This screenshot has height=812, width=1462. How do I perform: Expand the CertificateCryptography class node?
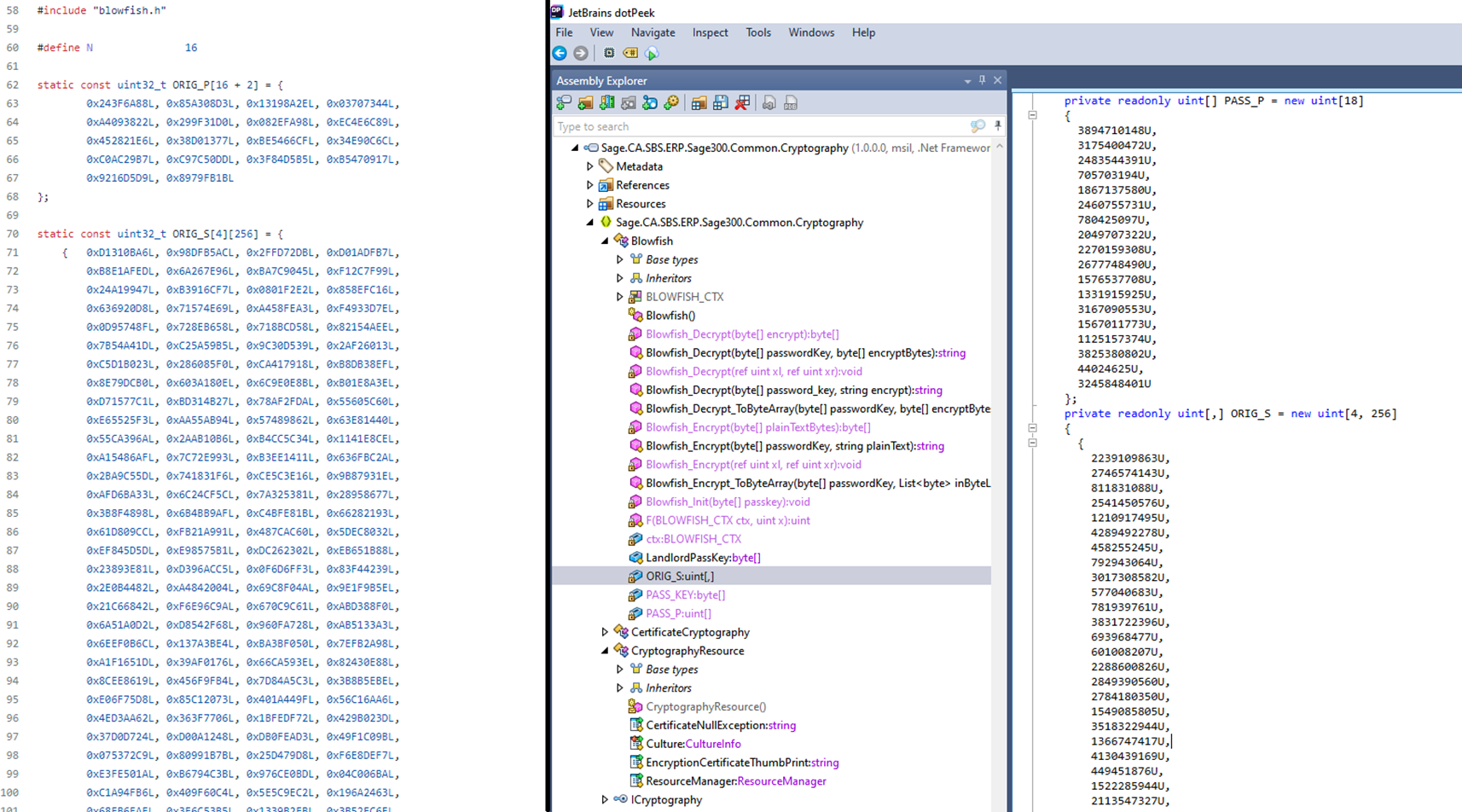605,632
